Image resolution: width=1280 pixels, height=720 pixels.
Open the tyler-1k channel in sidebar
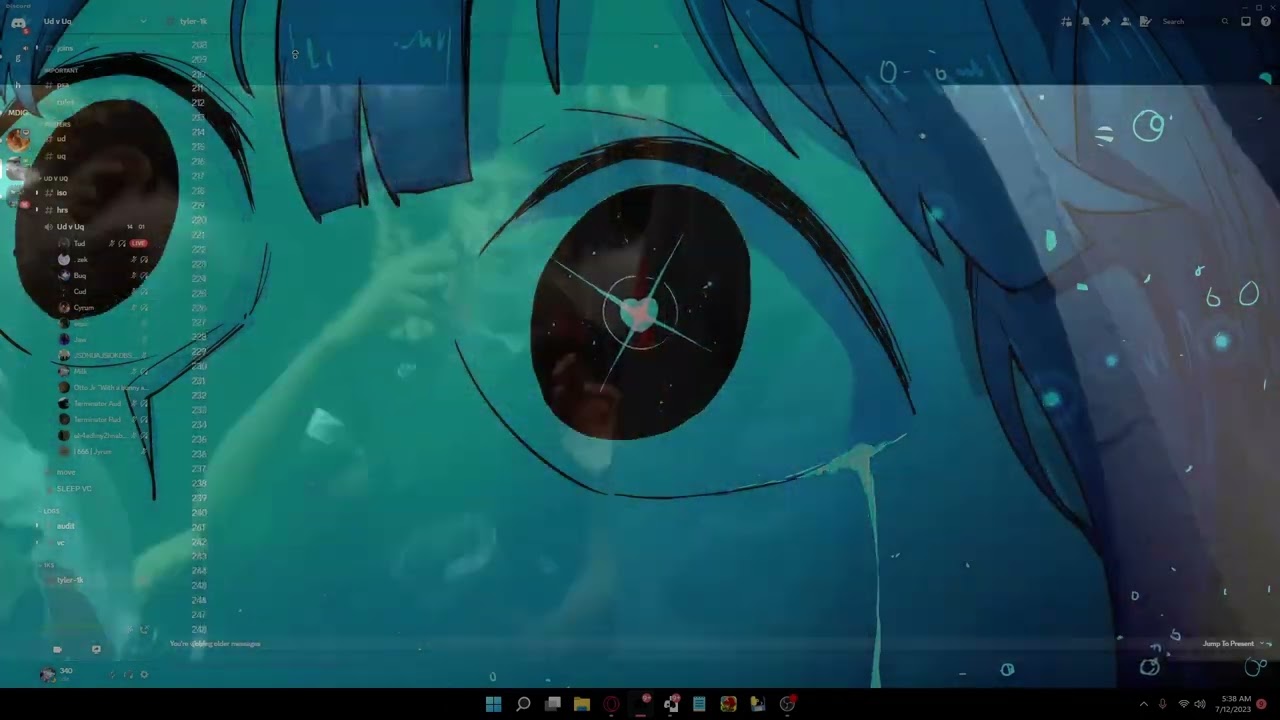coord(70,580)
